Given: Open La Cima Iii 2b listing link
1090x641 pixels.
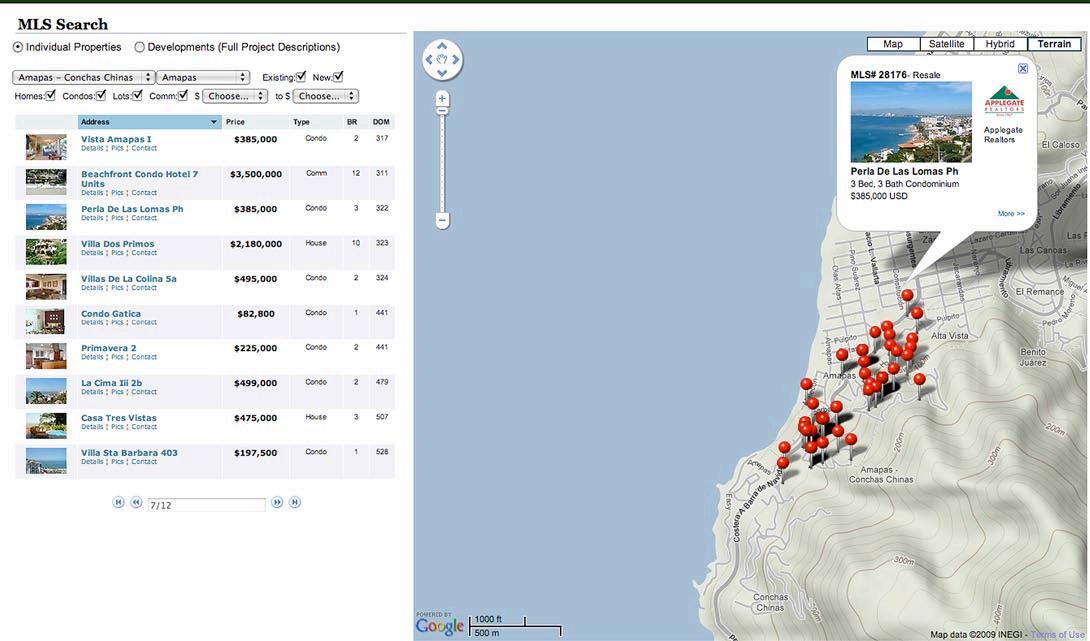Looking at the screenshot, I should pyautogui.click(x=111, y=383).
